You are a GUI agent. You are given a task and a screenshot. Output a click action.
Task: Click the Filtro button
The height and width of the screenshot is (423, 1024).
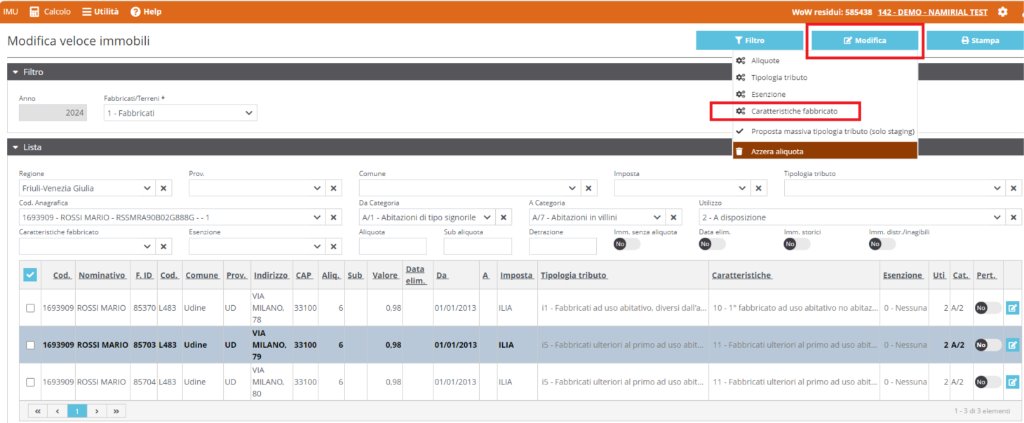coord(749,40)
